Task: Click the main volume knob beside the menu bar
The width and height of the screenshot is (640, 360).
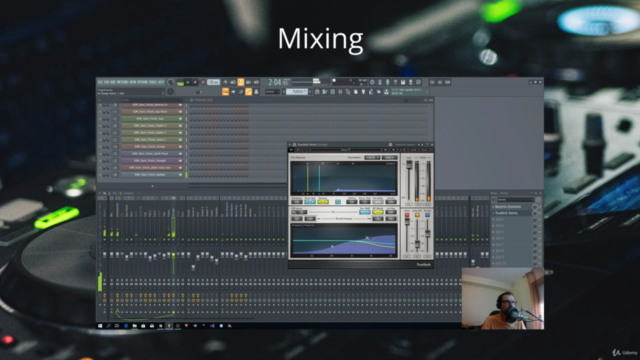Action: pos(171,82)
